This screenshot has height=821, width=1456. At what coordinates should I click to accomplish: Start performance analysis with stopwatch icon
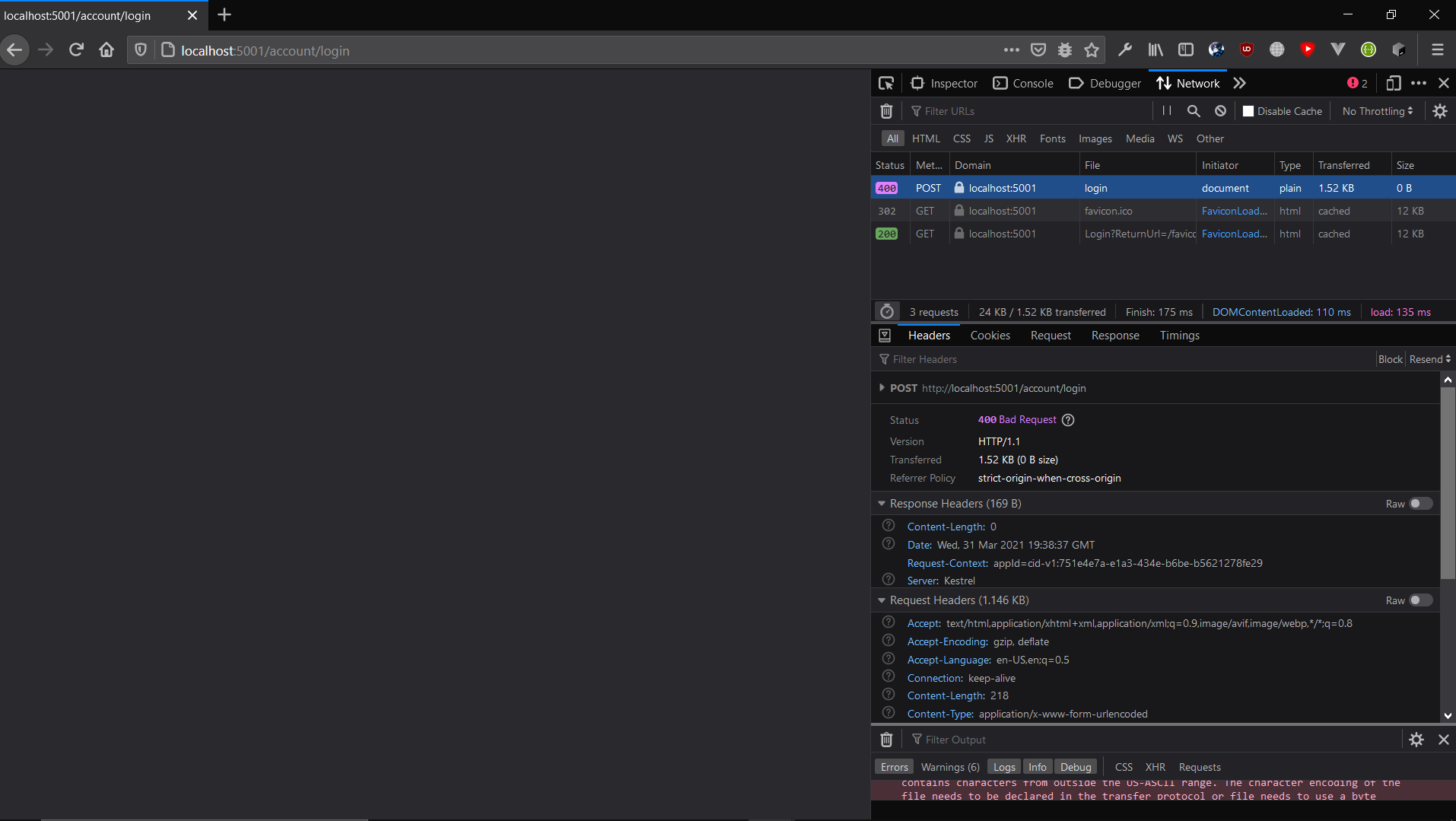pyautogui.click(x=886, y=311)
